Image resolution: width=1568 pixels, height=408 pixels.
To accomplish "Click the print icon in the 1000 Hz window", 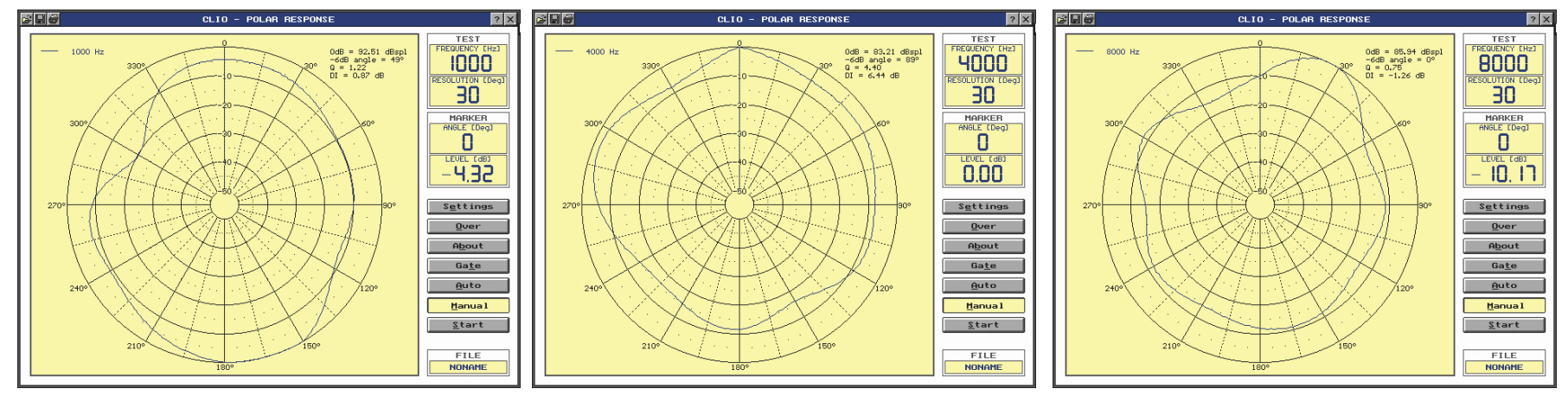I will click(x=54, y=19).
